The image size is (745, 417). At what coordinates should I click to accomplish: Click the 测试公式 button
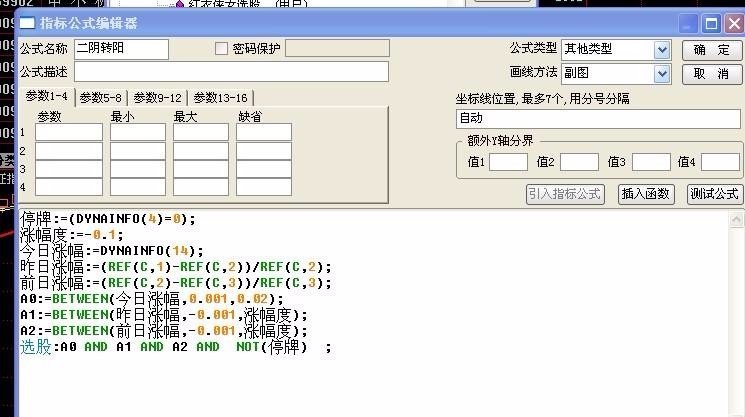(715, 194)
